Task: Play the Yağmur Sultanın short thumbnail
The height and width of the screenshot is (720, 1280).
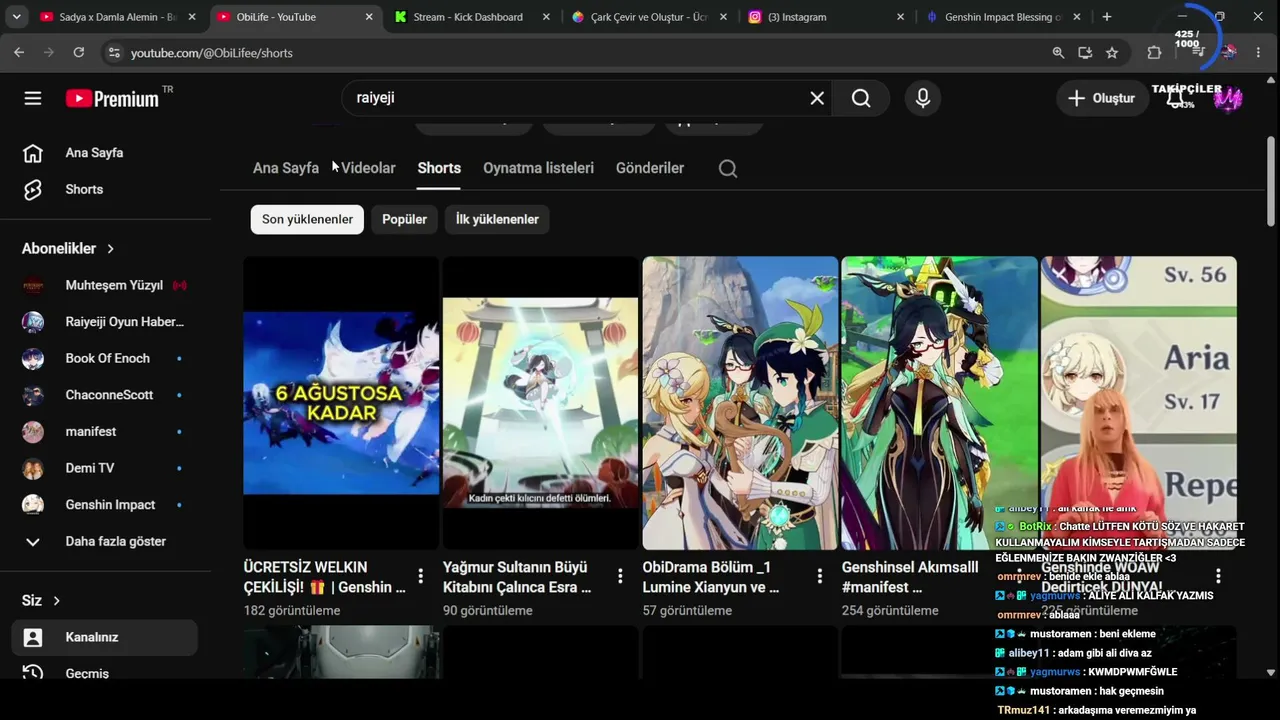Action: (540, 403)
